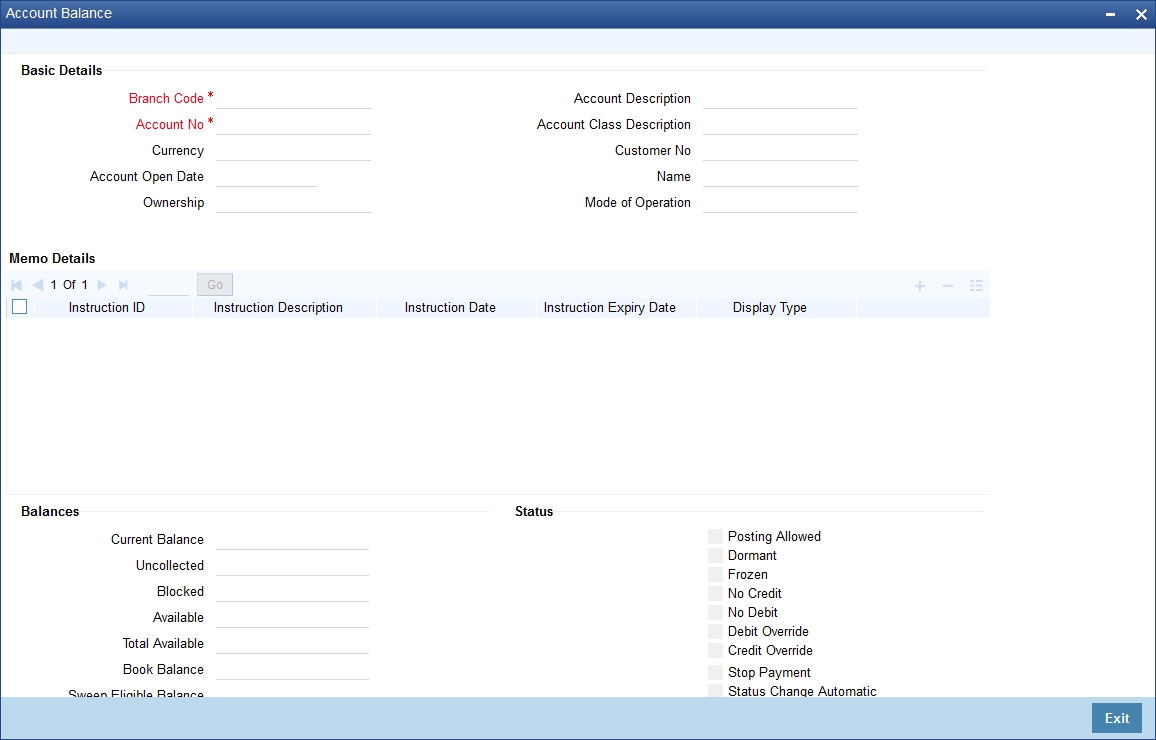1156x740 pixels.
Task: Click the delete row minus icon
Action: point(947,285)
